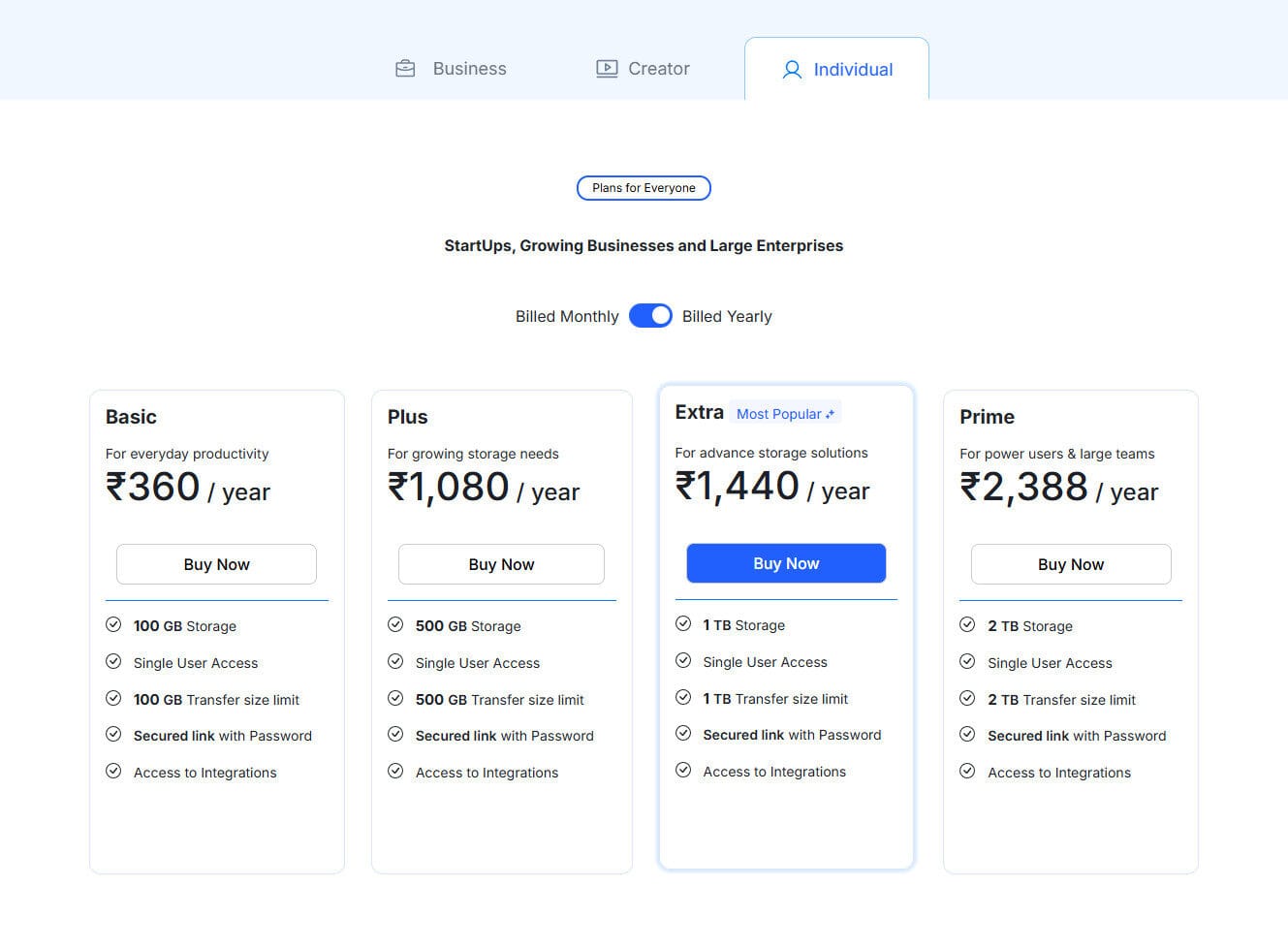Click Buy Now on the Plus plan
This screenshot has width=1288, height=950.
click(x=501, y=563)
